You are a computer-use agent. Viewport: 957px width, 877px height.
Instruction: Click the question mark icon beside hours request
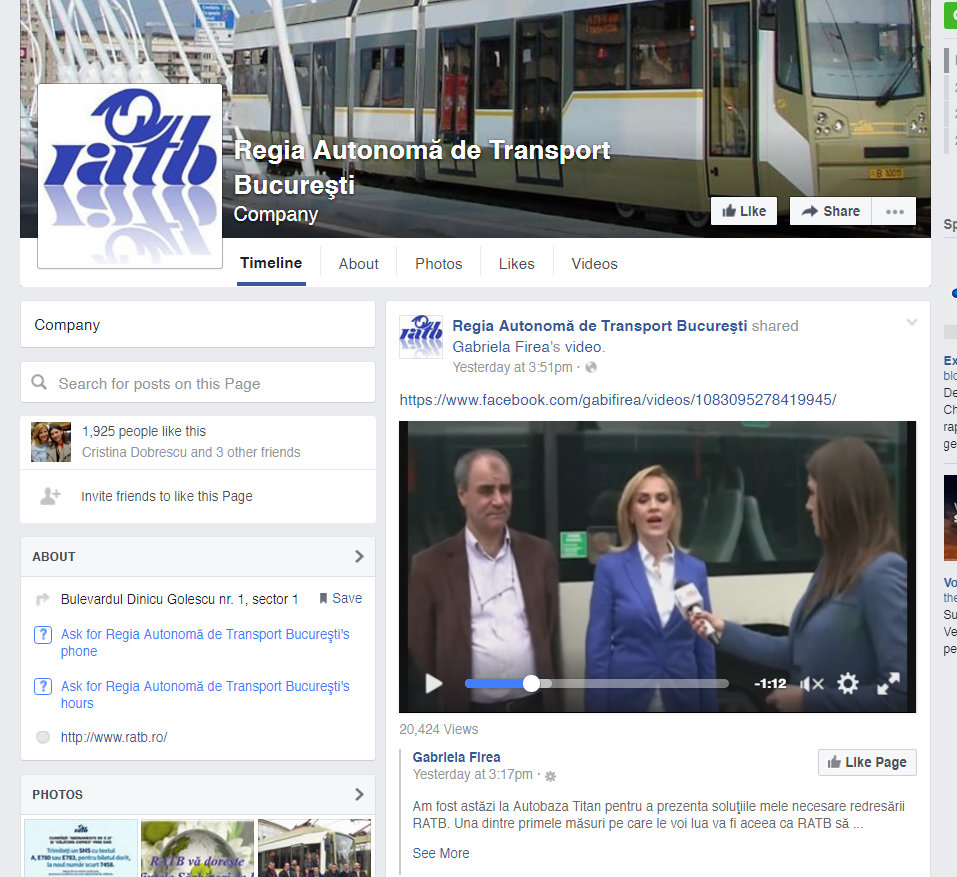(x=42, y=687)
